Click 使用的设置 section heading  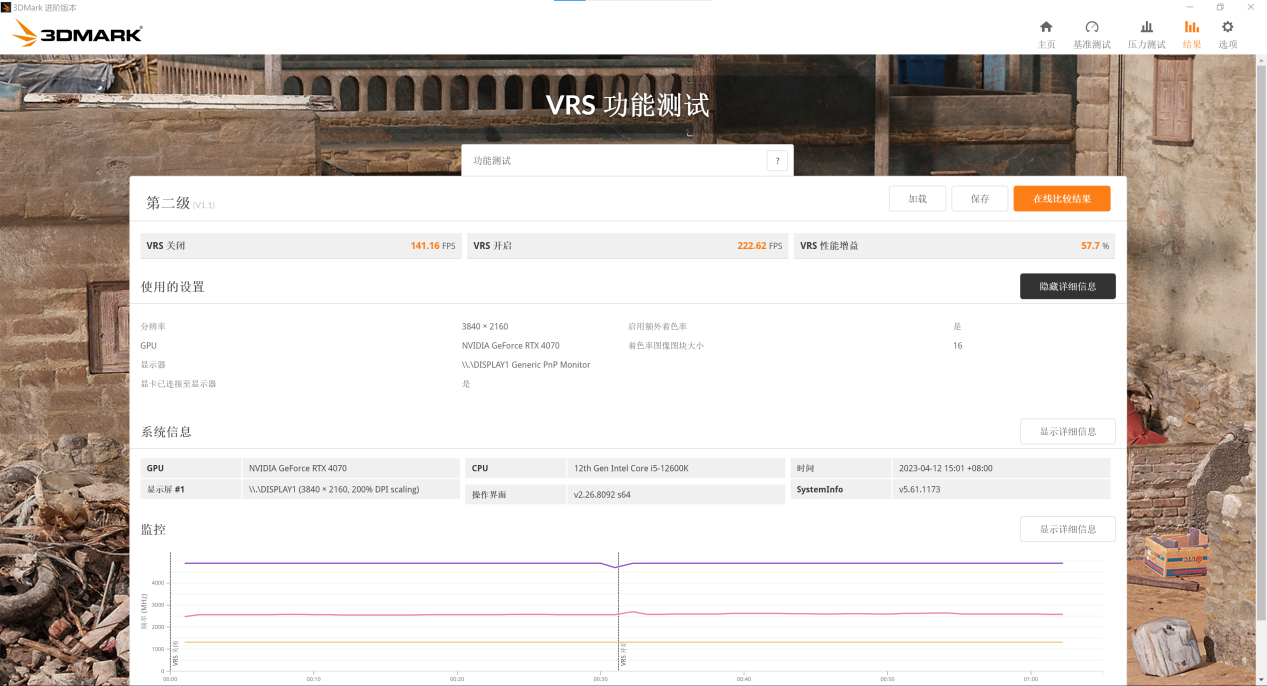tap(172, 287)
